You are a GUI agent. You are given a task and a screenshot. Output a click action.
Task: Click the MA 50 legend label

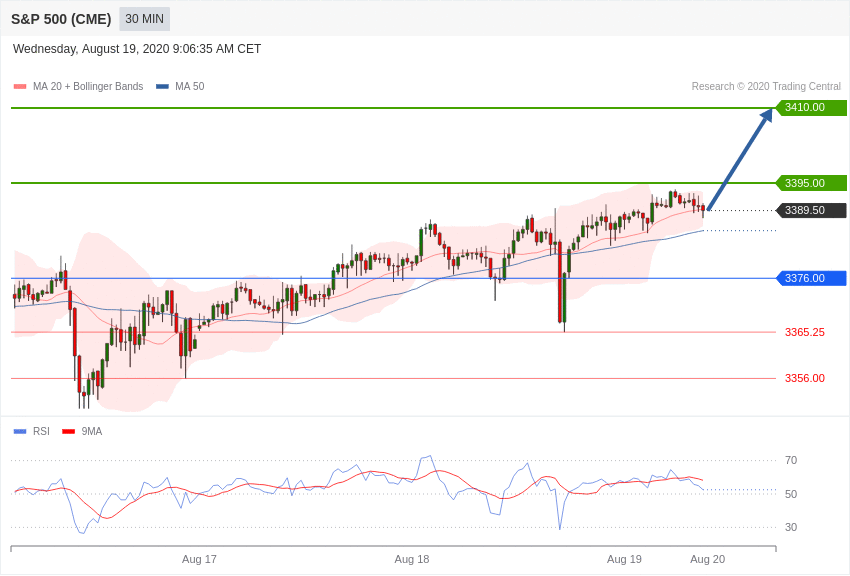point(190,86)
